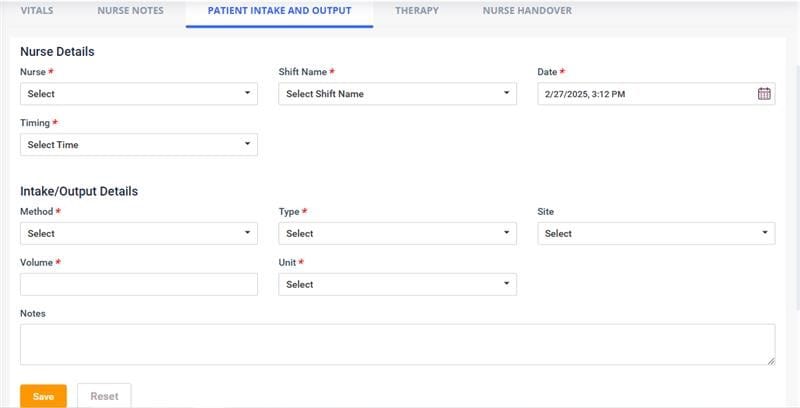Go to the Therapy tab
The image size is (800, 408).
click(416, 11)
